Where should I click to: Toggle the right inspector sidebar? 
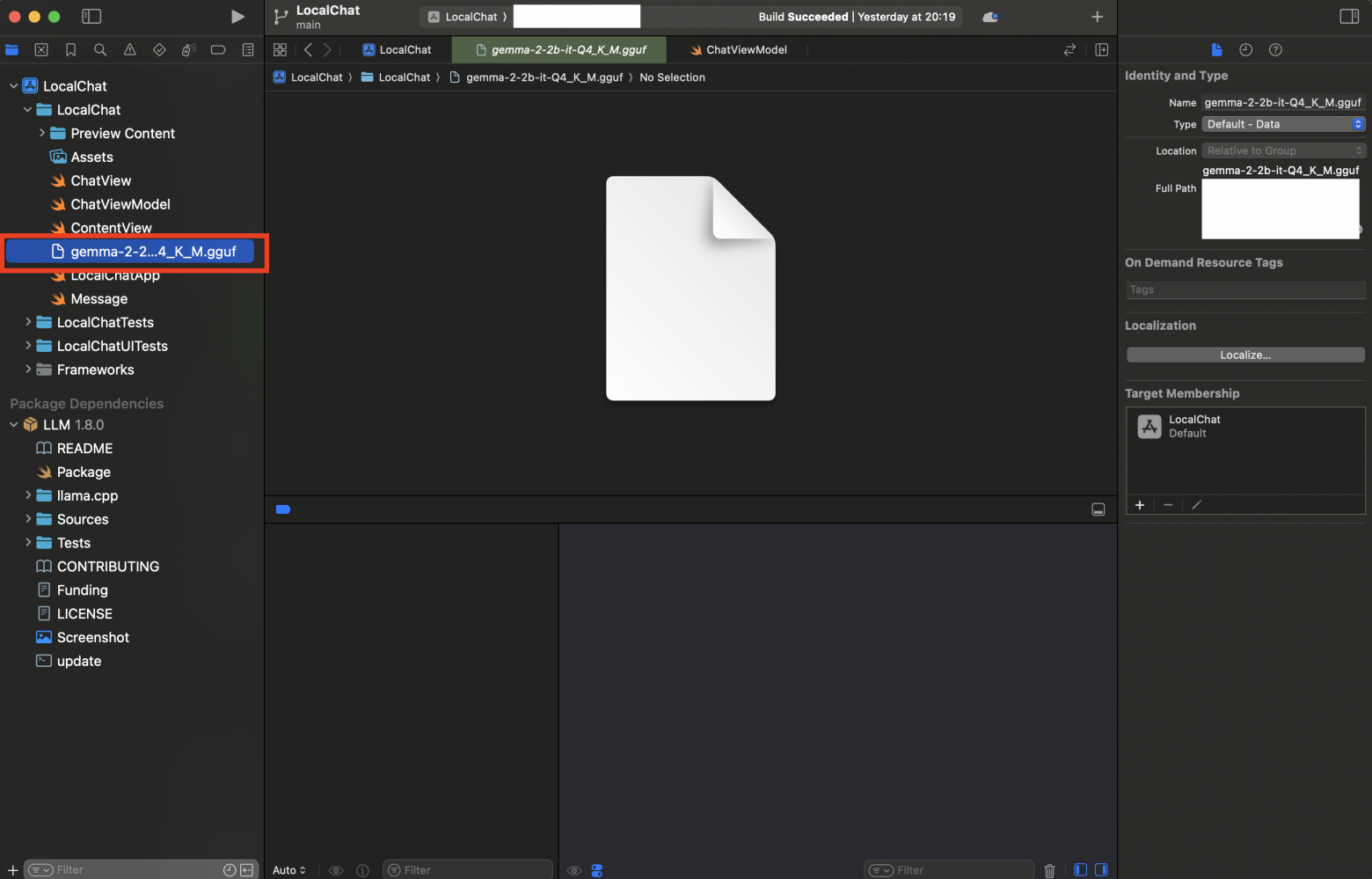1349,17
